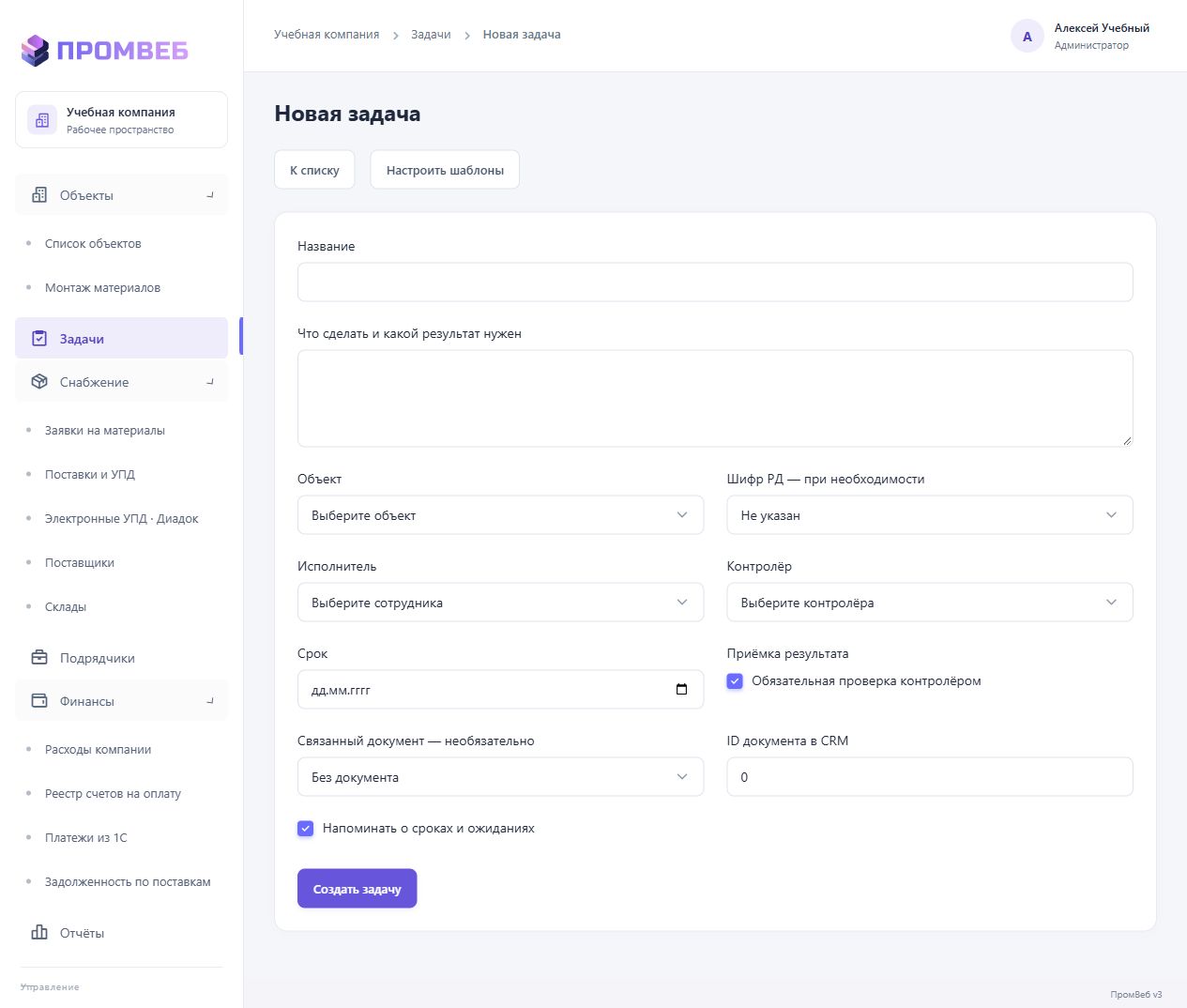Click the Отчёты chart icon
This screenshot has width=1187, height=1008.
tap(39, 933)
